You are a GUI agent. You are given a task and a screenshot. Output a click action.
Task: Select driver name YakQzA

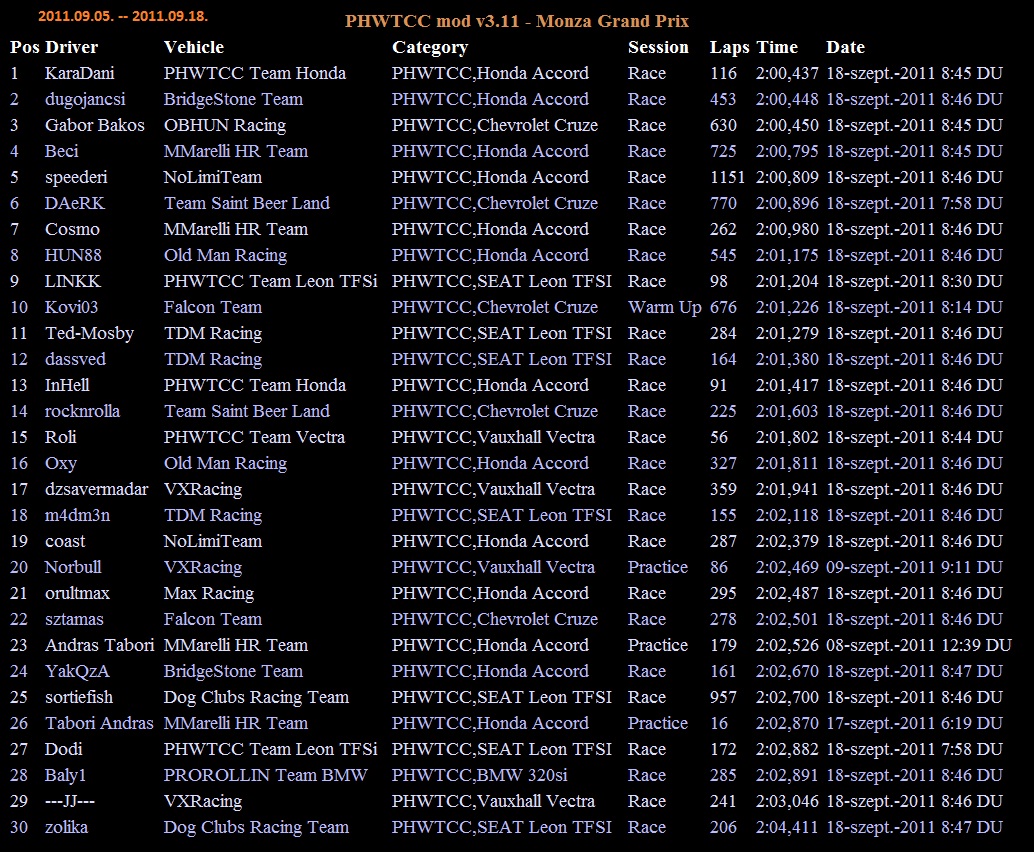pyautogui.click(x=76, y=671)
